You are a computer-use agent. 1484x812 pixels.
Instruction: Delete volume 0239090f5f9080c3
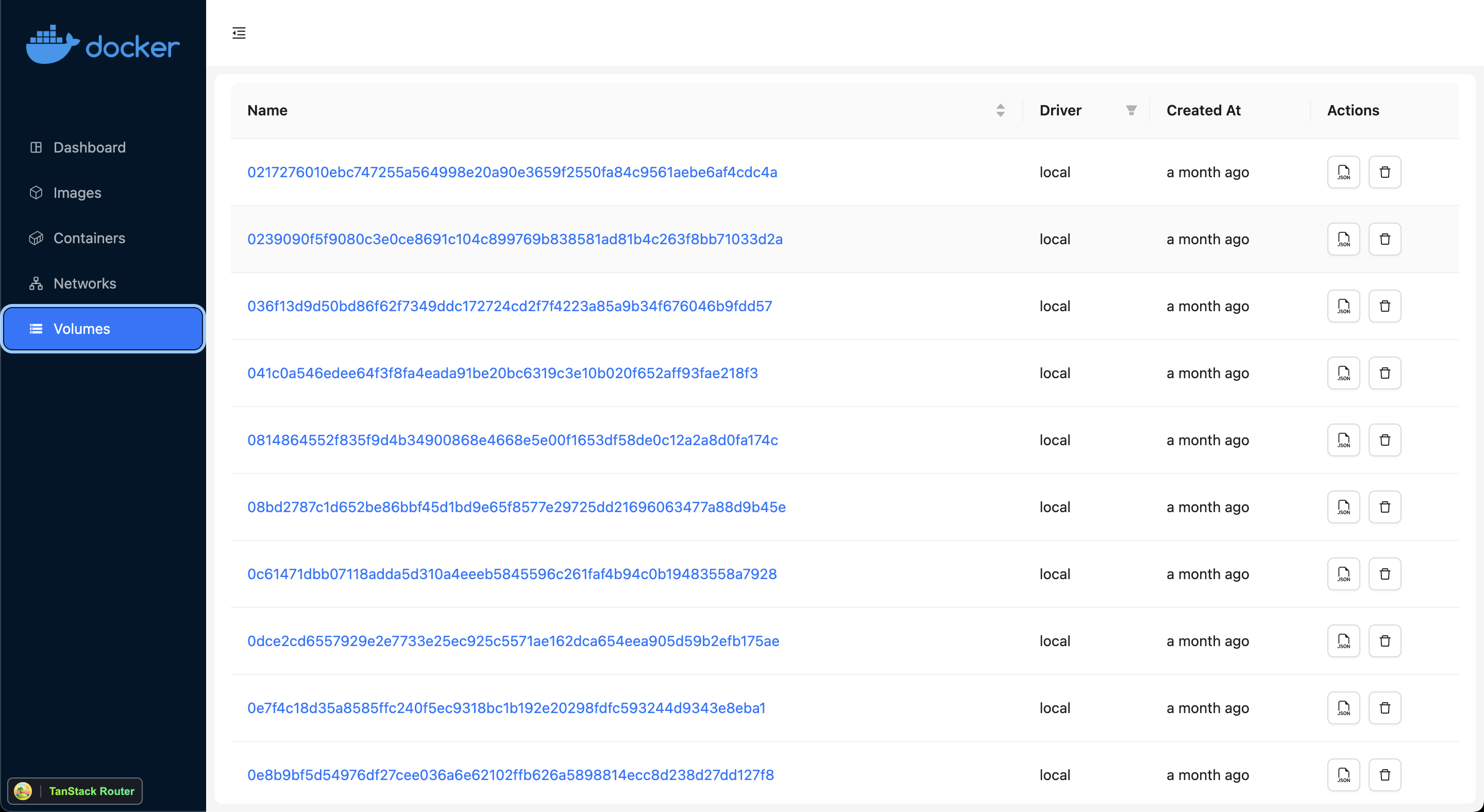1385,239
